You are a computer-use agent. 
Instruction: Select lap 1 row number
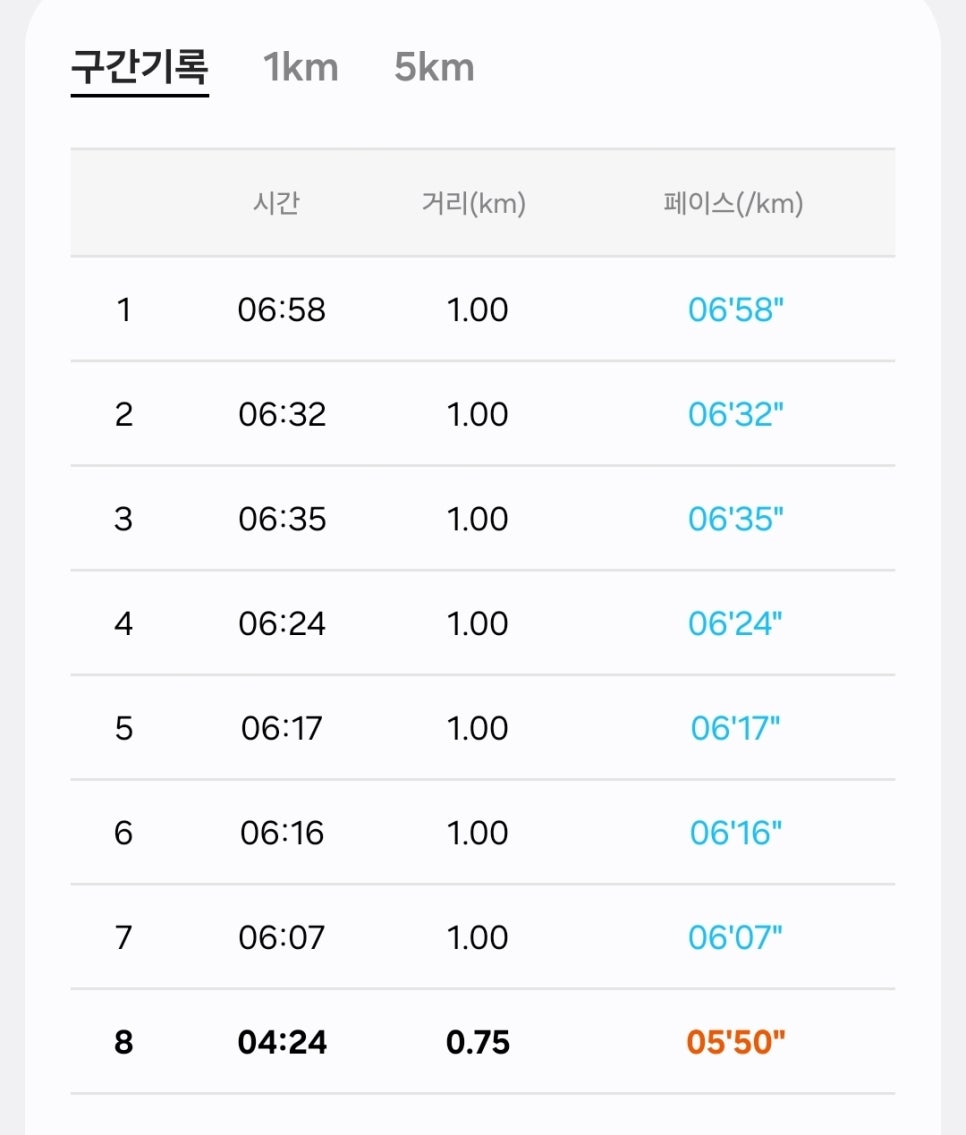(124, 310)
